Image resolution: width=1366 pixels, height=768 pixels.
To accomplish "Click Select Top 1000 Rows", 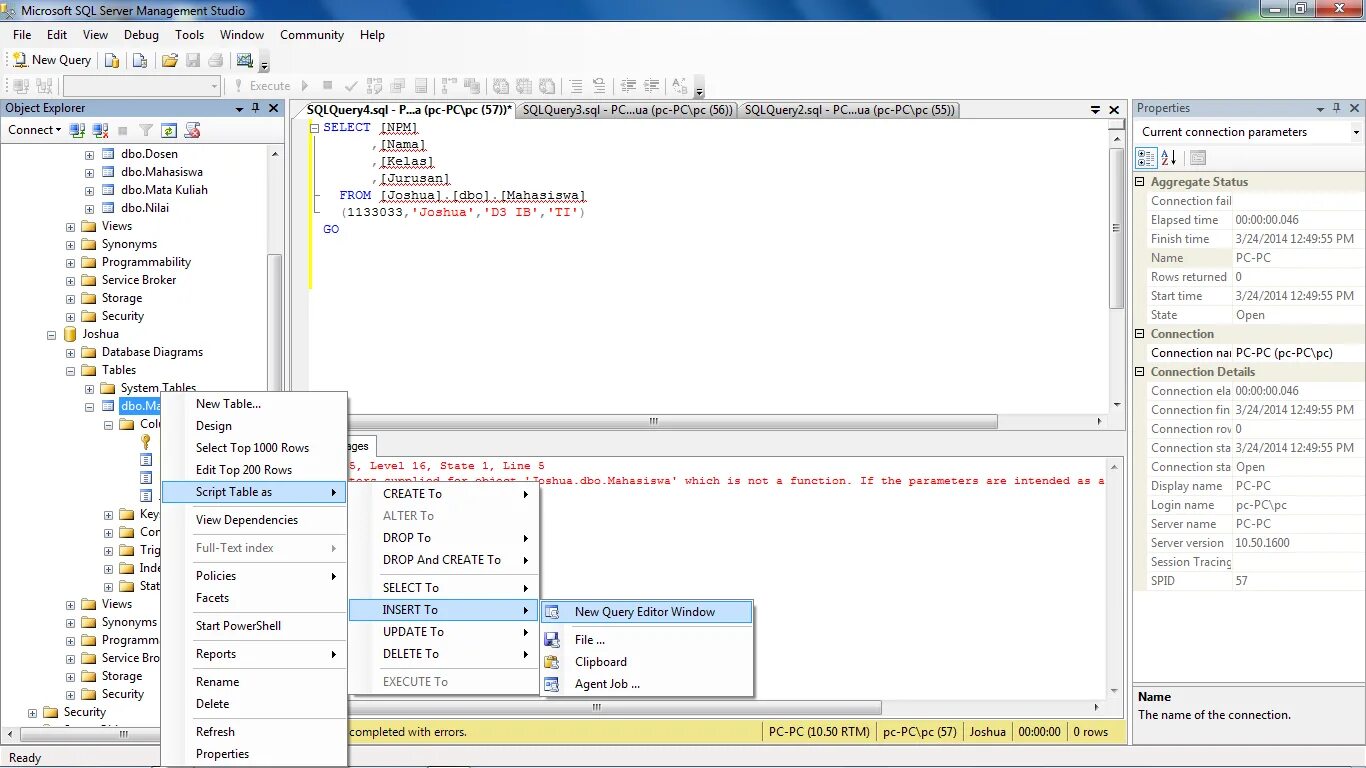I will point(254,448).
